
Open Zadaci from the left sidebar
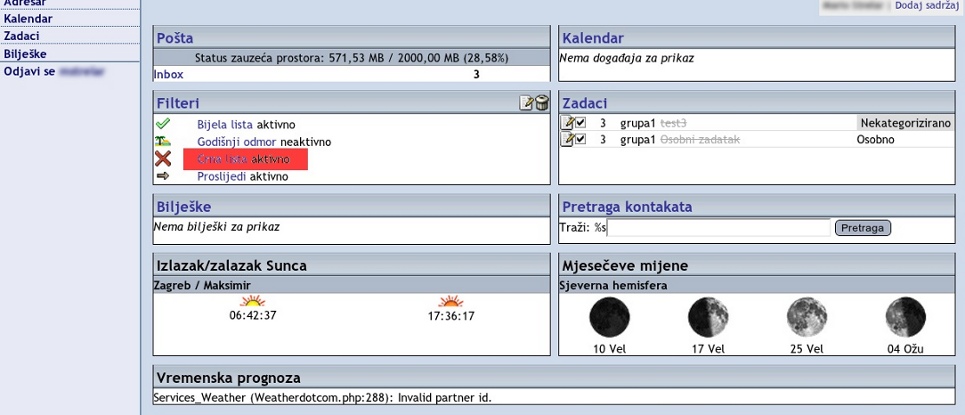(22, 36)
